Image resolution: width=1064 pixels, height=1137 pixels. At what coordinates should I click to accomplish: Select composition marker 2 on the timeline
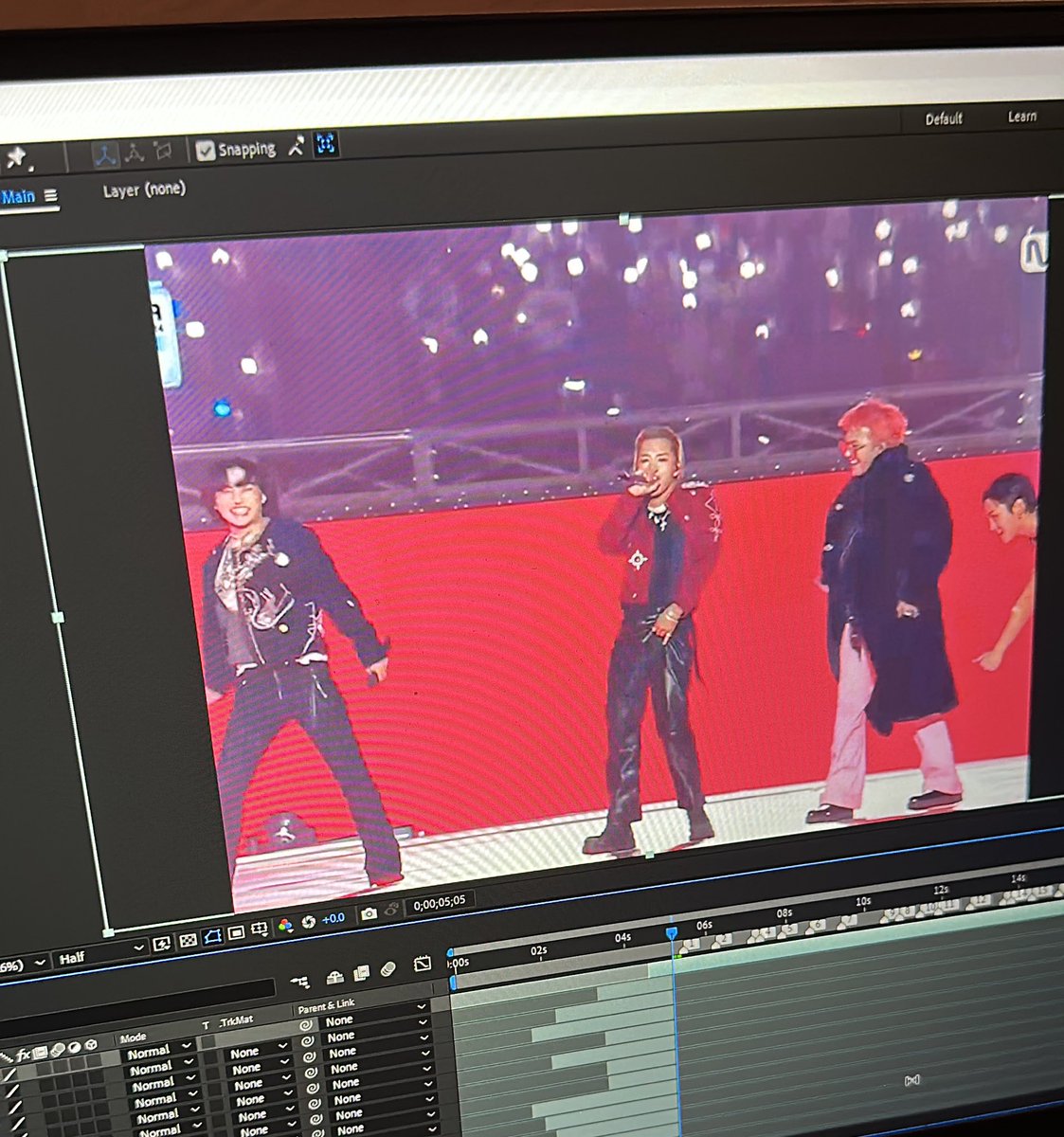click(721, 940)
